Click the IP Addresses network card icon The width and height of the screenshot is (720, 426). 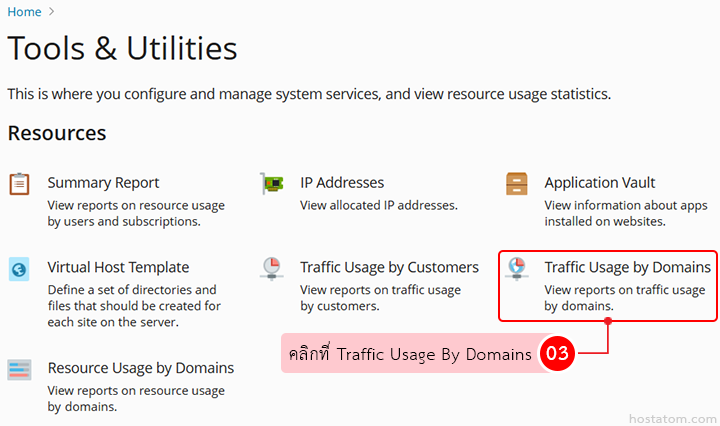pos(271,184)
